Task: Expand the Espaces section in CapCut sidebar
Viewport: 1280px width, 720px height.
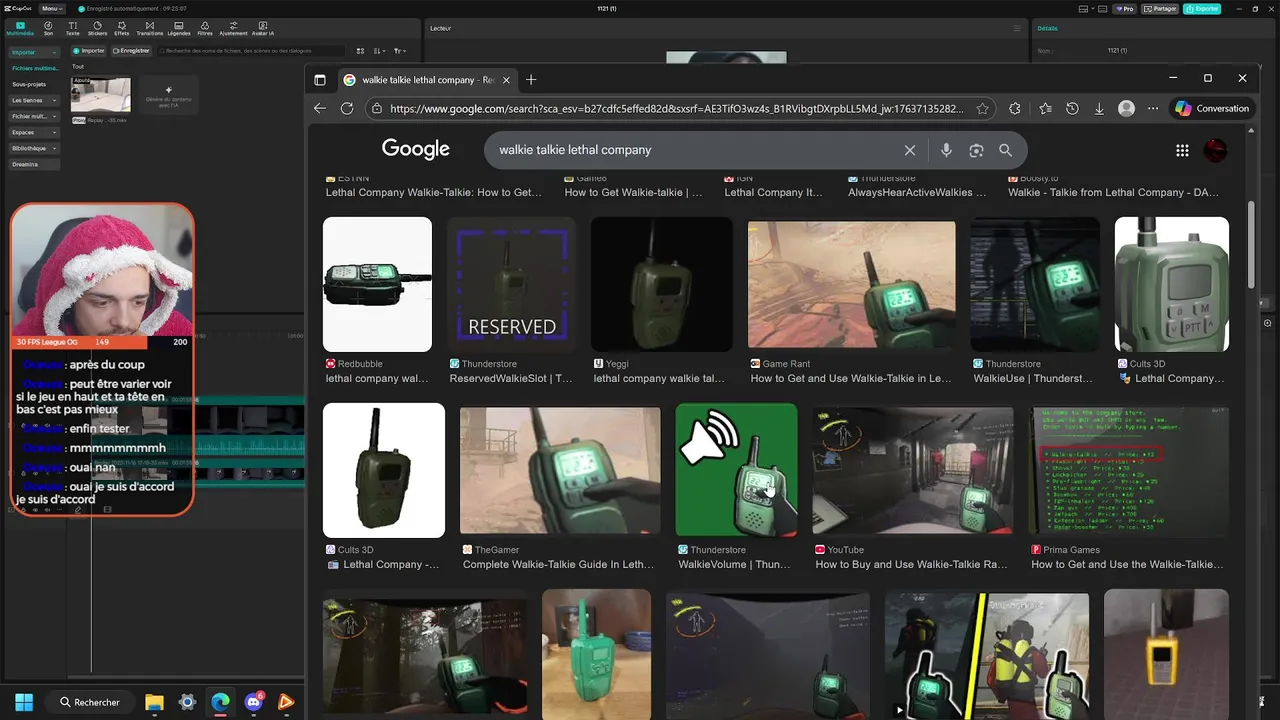Action: 34,132
